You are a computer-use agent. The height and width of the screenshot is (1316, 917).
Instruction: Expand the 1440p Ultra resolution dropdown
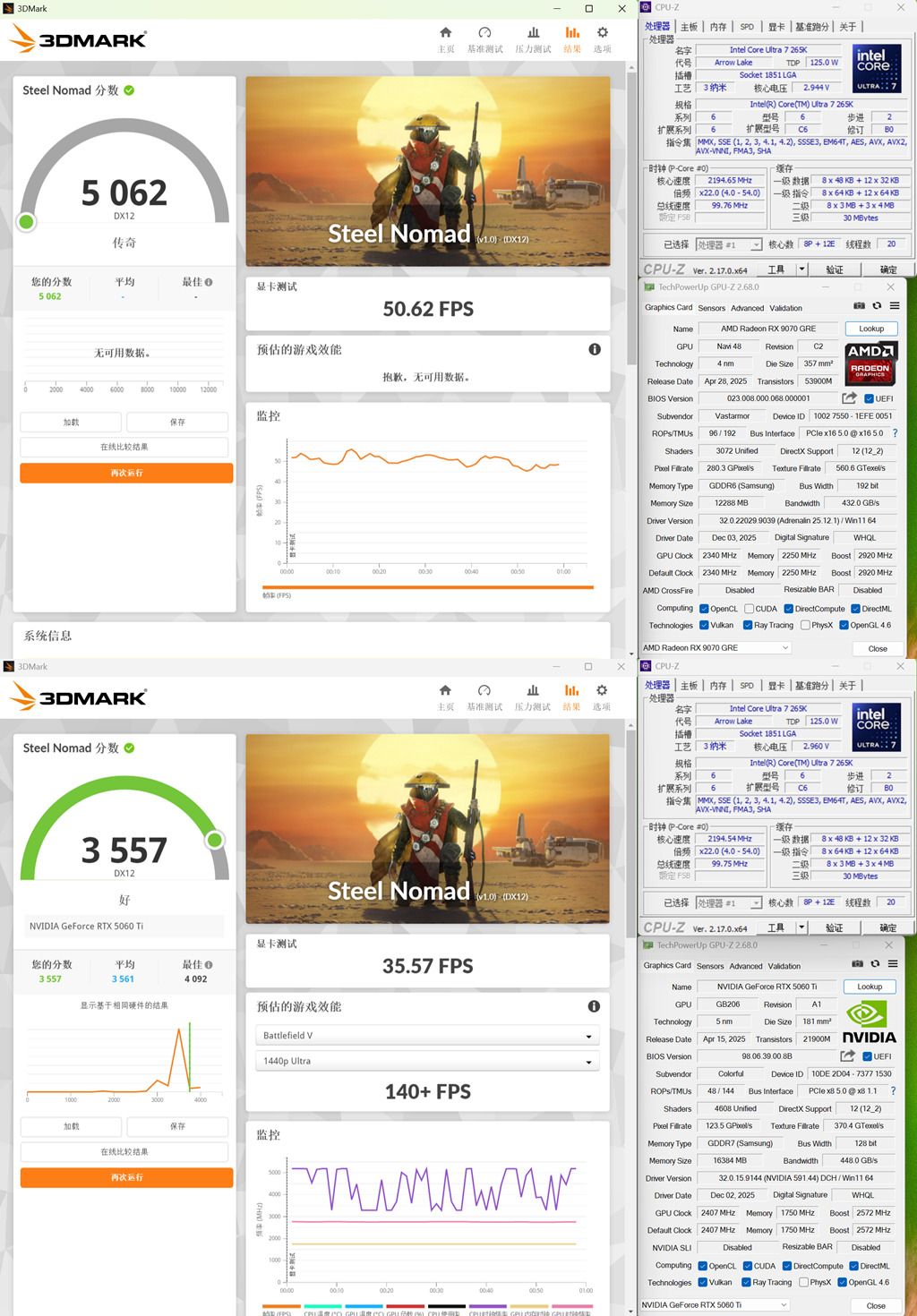[428, 1061]
